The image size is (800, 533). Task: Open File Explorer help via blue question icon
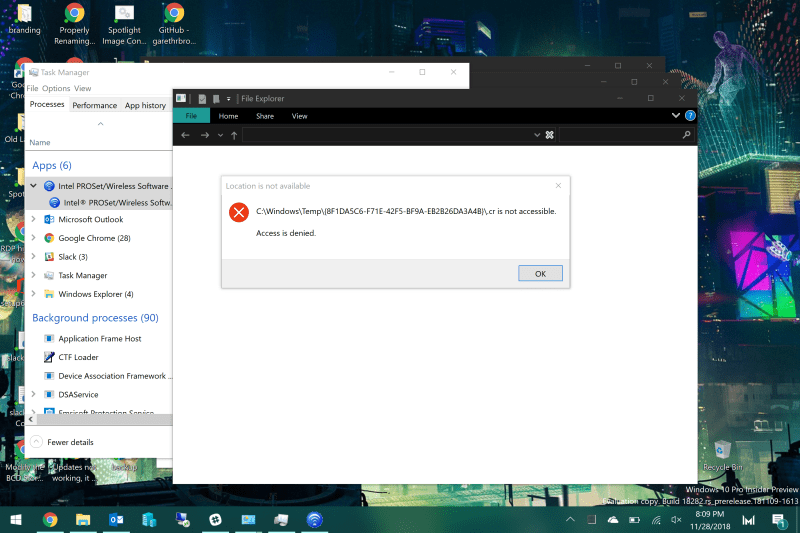tap(690, 115)
